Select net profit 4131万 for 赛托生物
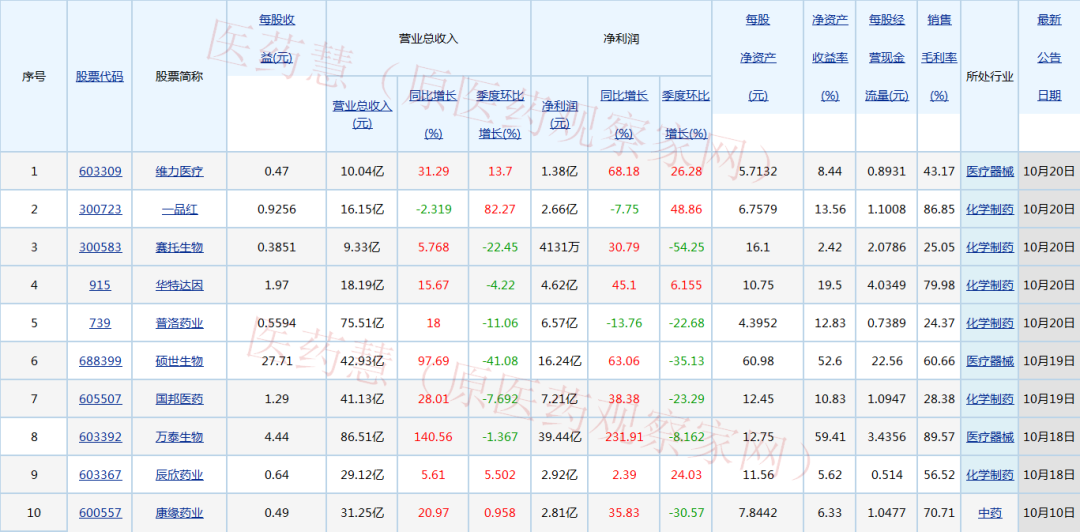1080x532 pixels. pos(559,247)
